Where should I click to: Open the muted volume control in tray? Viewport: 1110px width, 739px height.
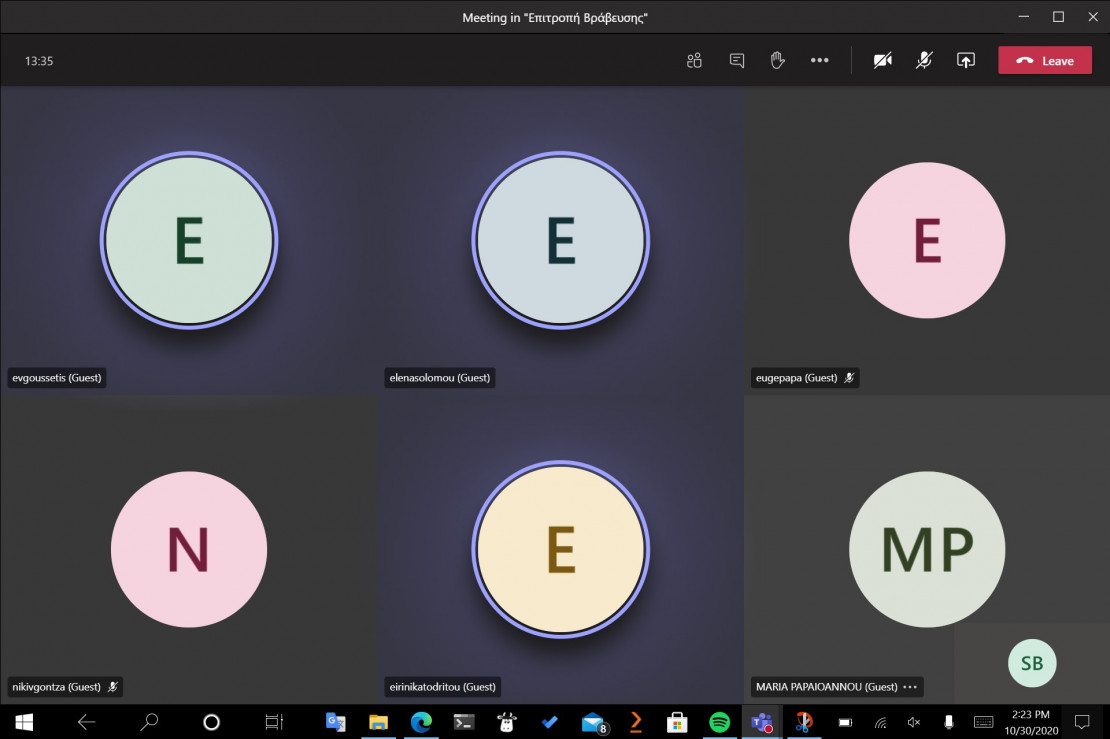914,722
